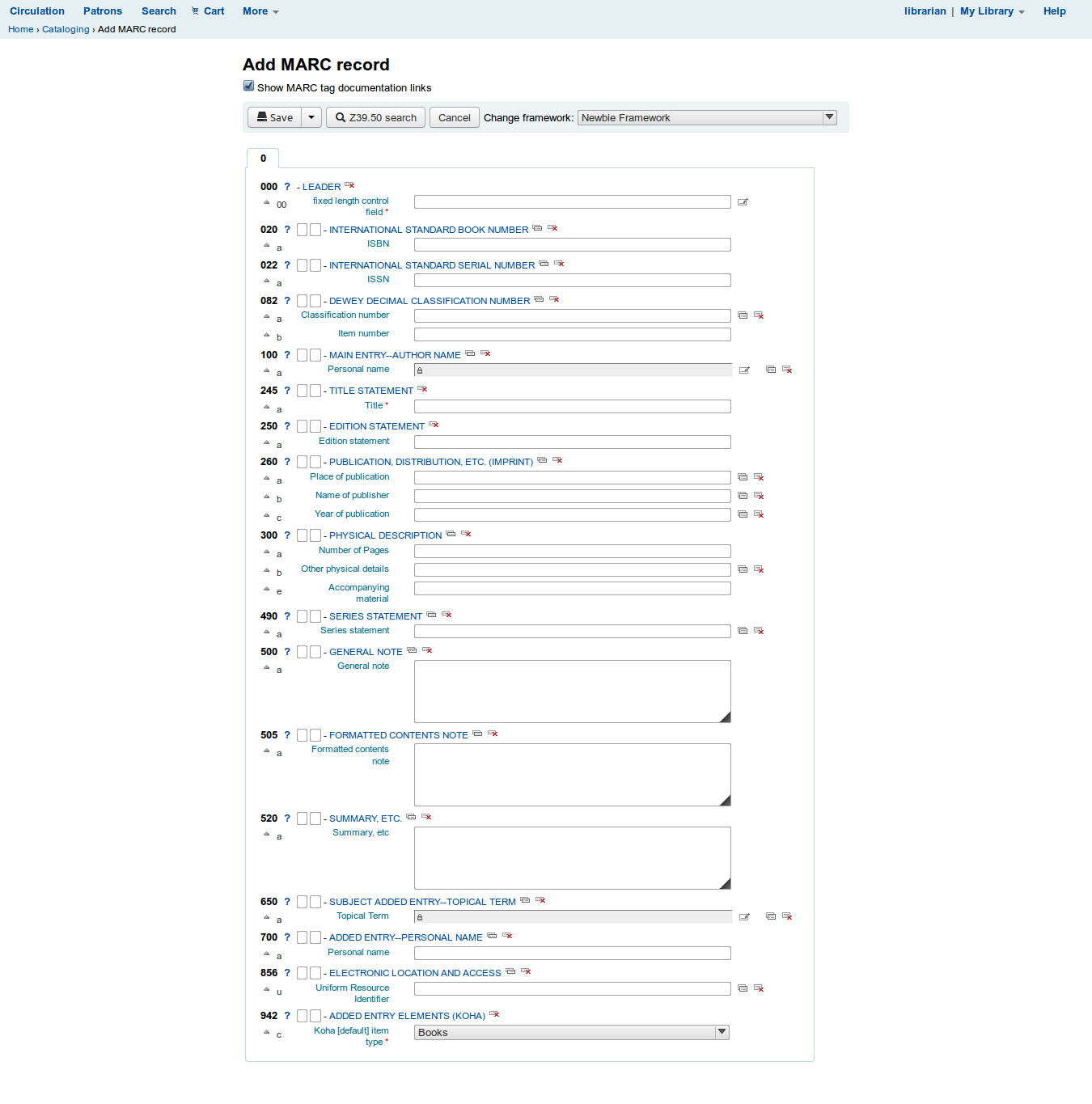Open documentation link for tag 245
The image size is (1092, 1104).
tap(286, 391)
